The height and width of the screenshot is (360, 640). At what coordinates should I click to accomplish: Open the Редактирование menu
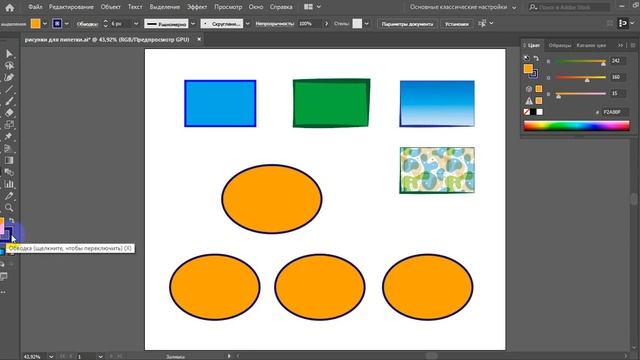tap(71, 7)
